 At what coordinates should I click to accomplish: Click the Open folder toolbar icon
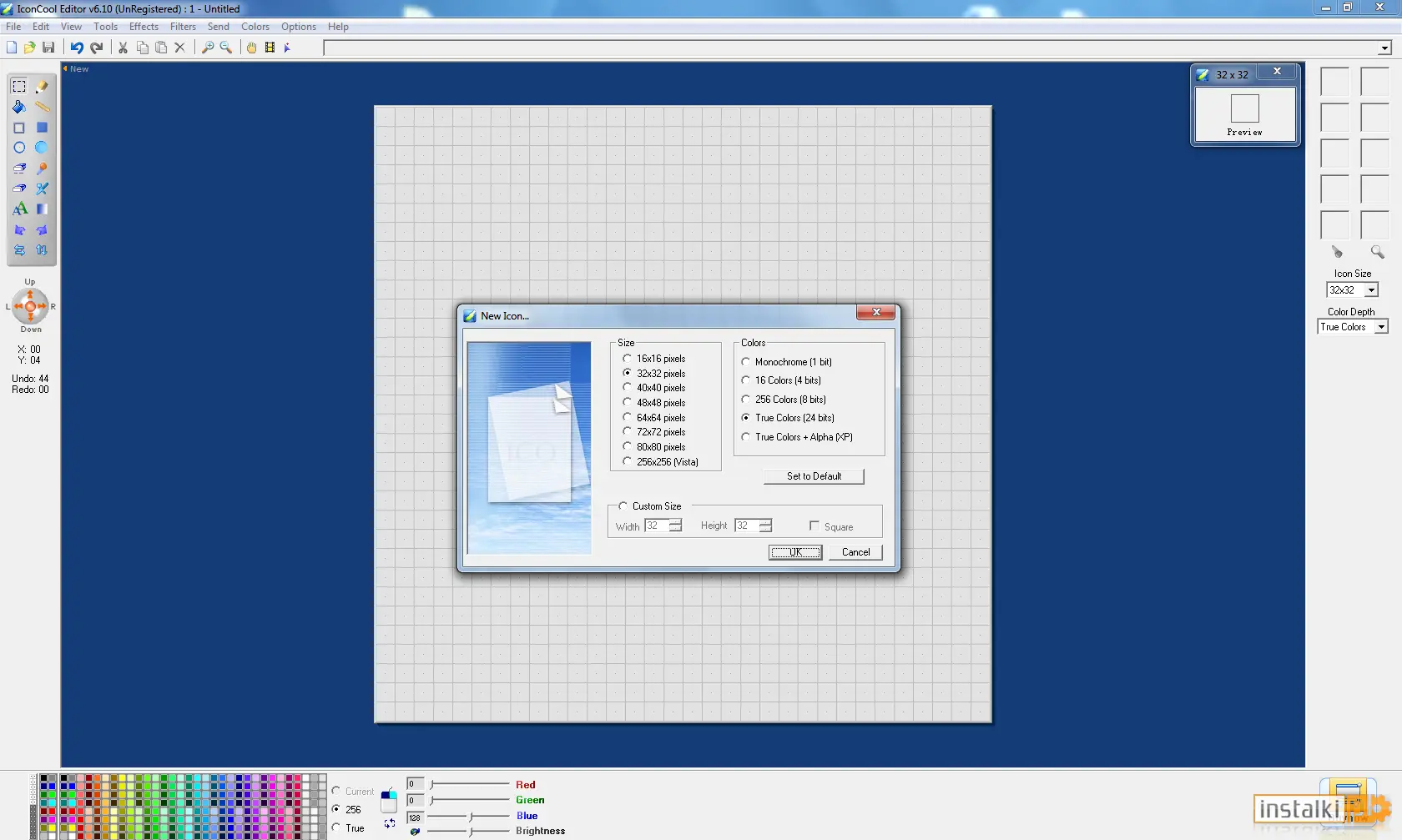30,48
